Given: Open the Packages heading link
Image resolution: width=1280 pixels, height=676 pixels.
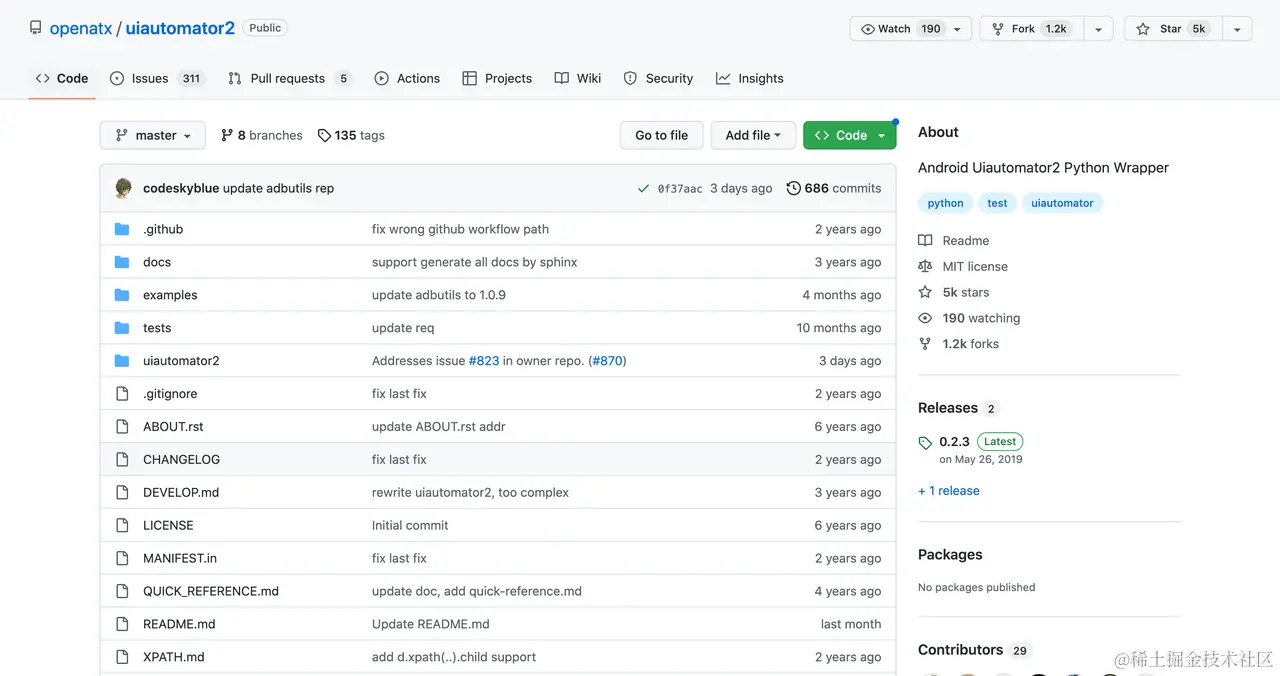Looking at the screenshot, I should pos(950,555).
